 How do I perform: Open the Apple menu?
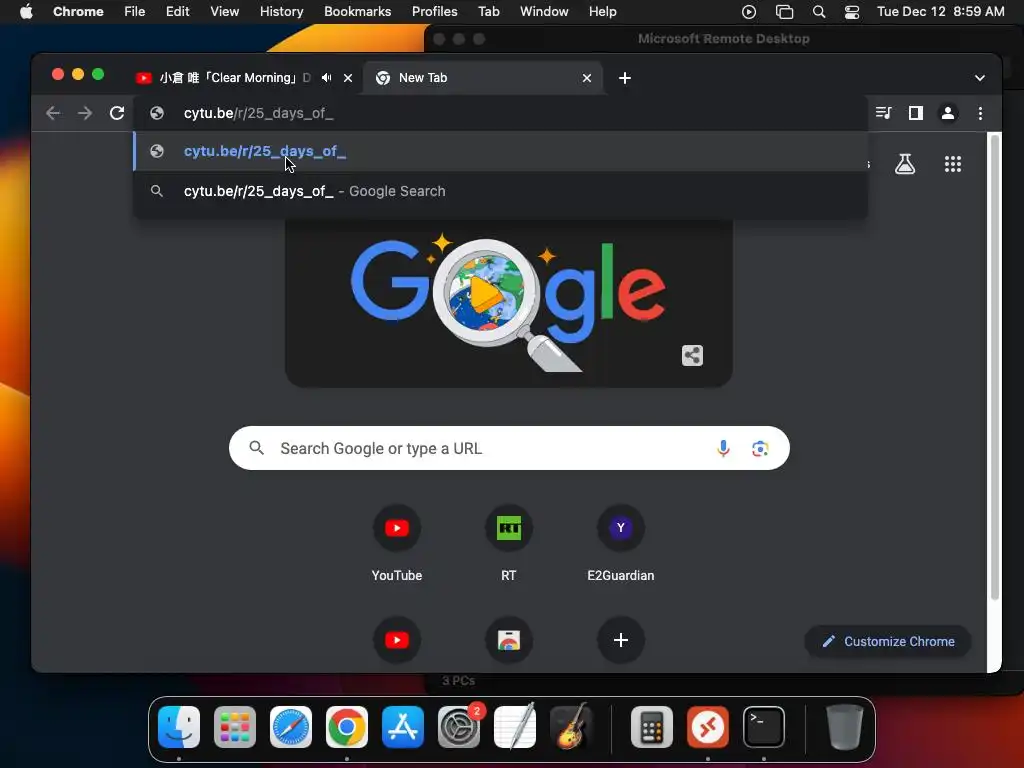[26, 12]
